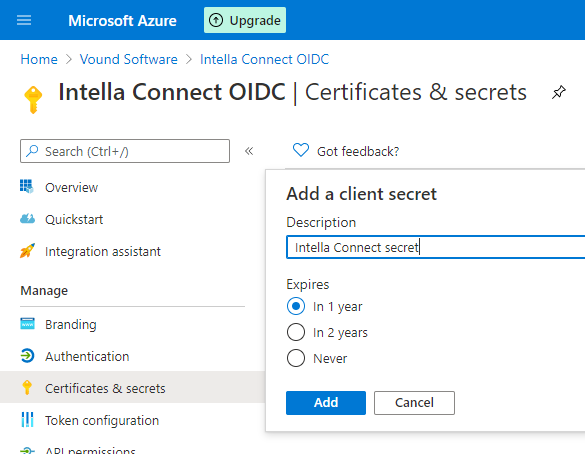This screenshot has height=454, width=585.
Task: Click the yellow key icon beside page title
Action: 33,99
